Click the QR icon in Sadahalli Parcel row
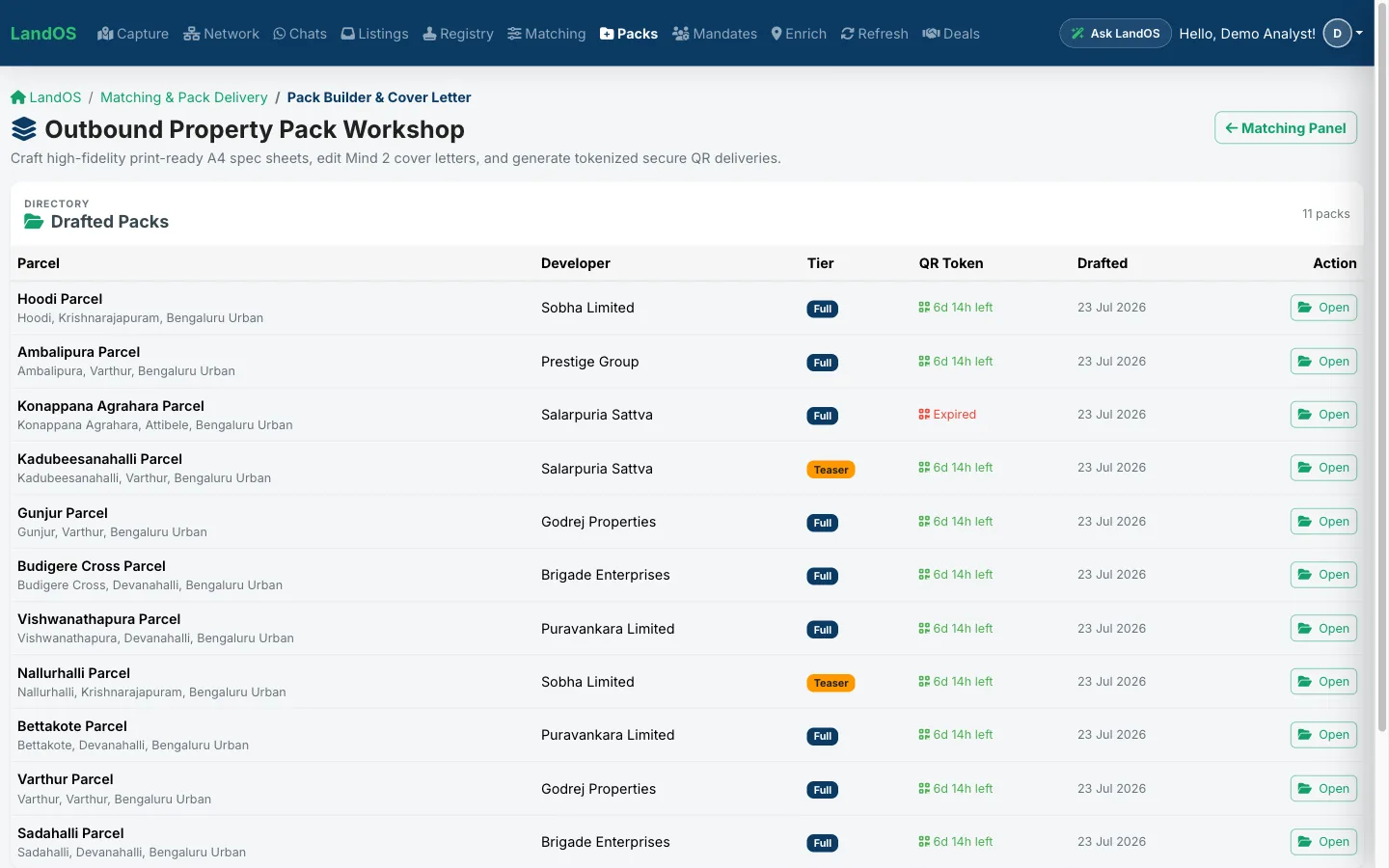Screen dimensions: 1389x868 click(924, 842)
